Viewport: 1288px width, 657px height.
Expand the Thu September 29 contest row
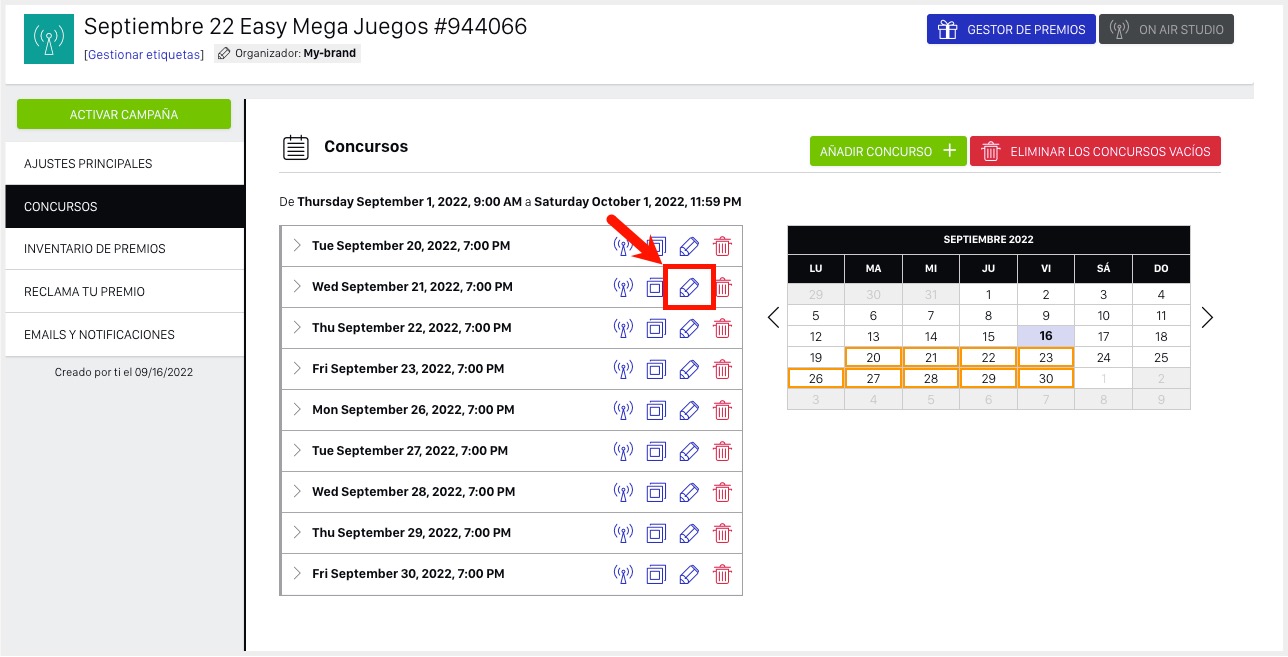297,533
